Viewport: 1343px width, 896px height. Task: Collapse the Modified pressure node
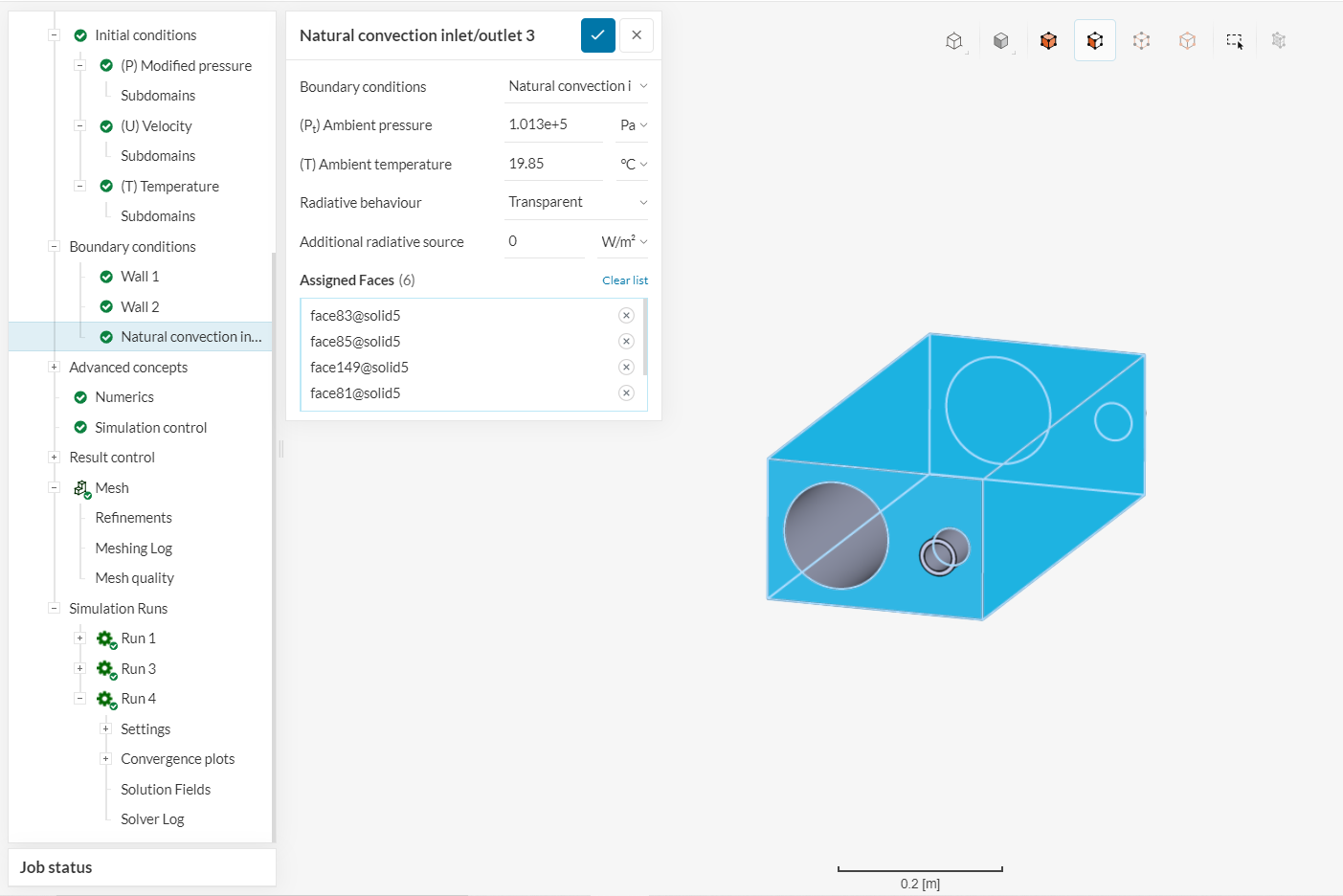click(80, 66)
